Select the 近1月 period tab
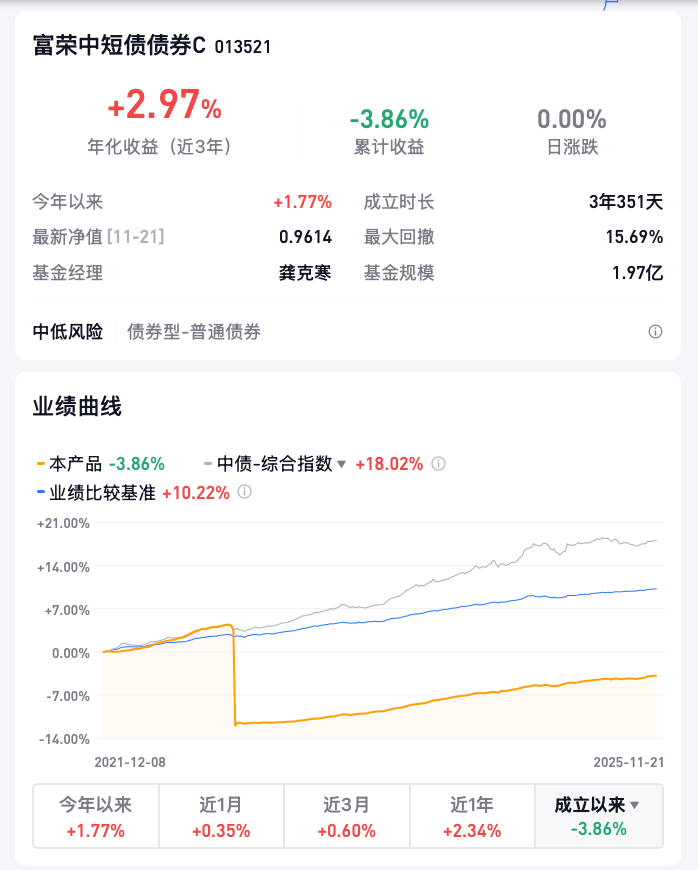The image size is (698, 870). [221, 817]
